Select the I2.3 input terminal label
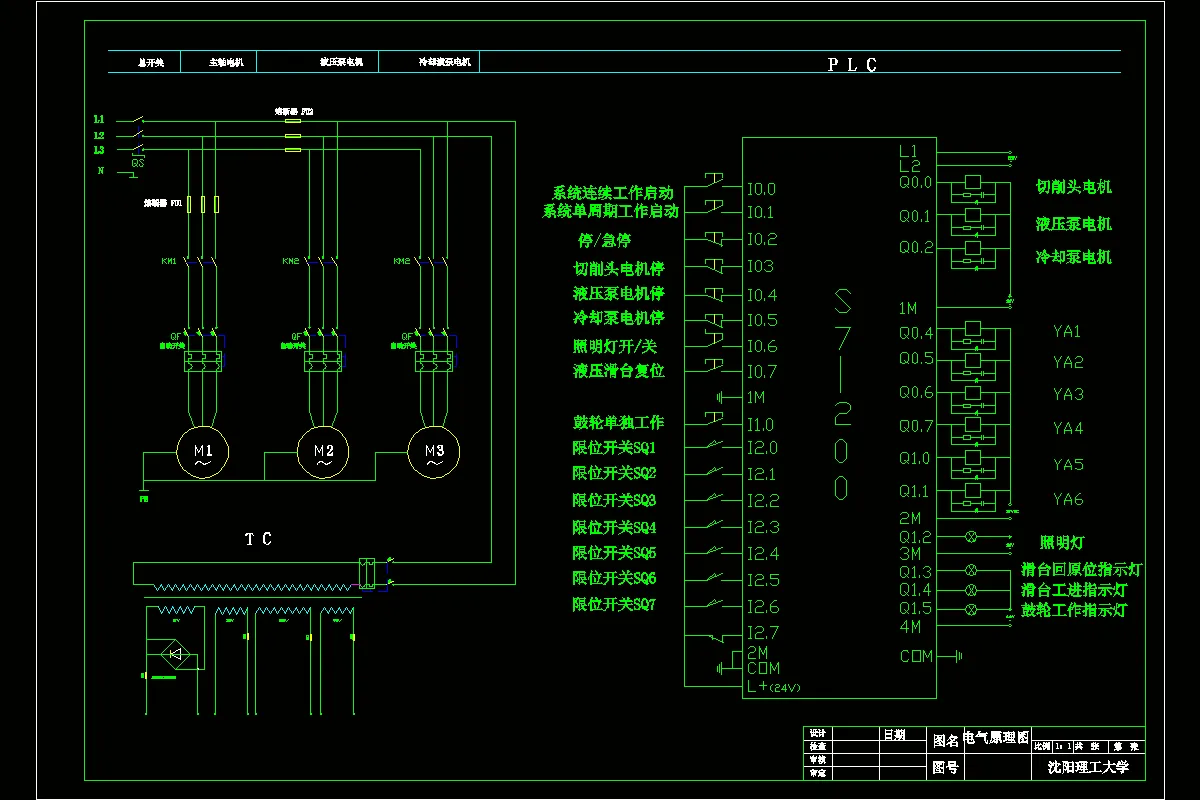1200x800 pixels. coord(762,527)
